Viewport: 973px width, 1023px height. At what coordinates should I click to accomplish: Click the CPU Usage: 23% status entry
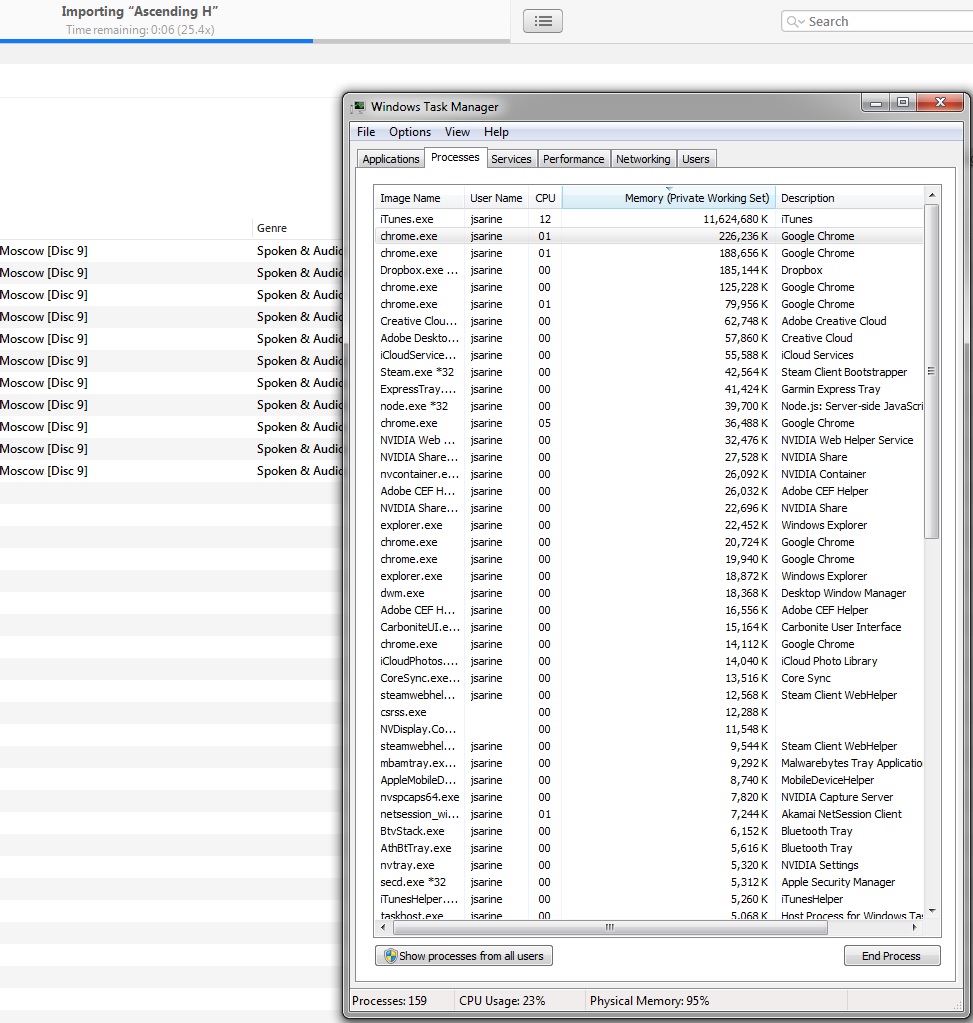502,1000
